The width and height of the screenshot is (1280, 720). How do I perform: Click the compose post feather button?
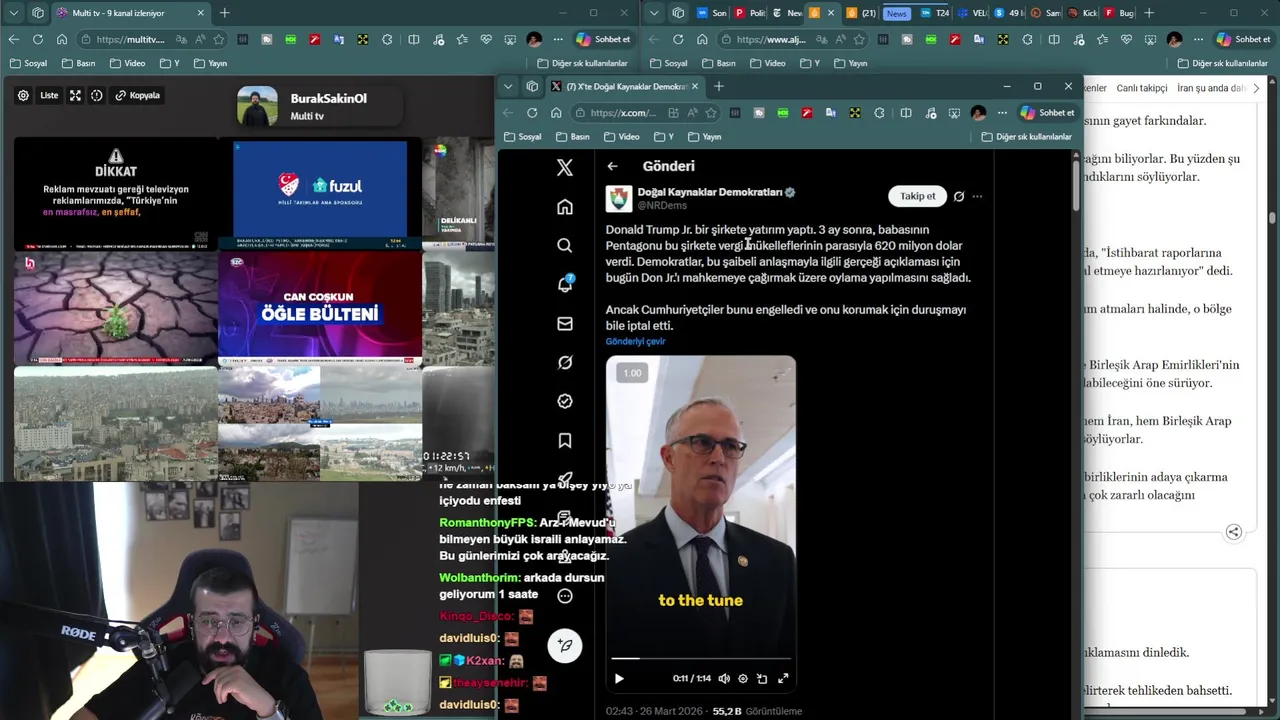[565, 645]
